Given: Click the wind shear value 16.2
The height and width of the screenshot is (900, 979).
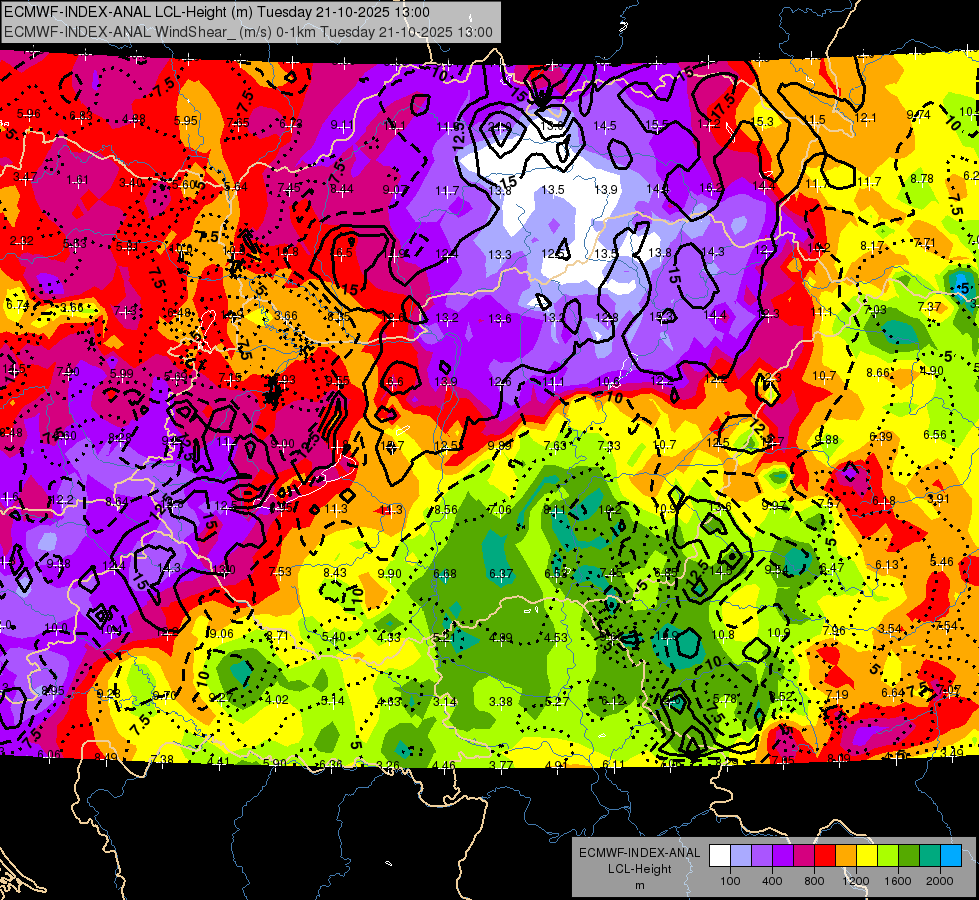Looking at the screenshot, I should click(x=712, y=188).
